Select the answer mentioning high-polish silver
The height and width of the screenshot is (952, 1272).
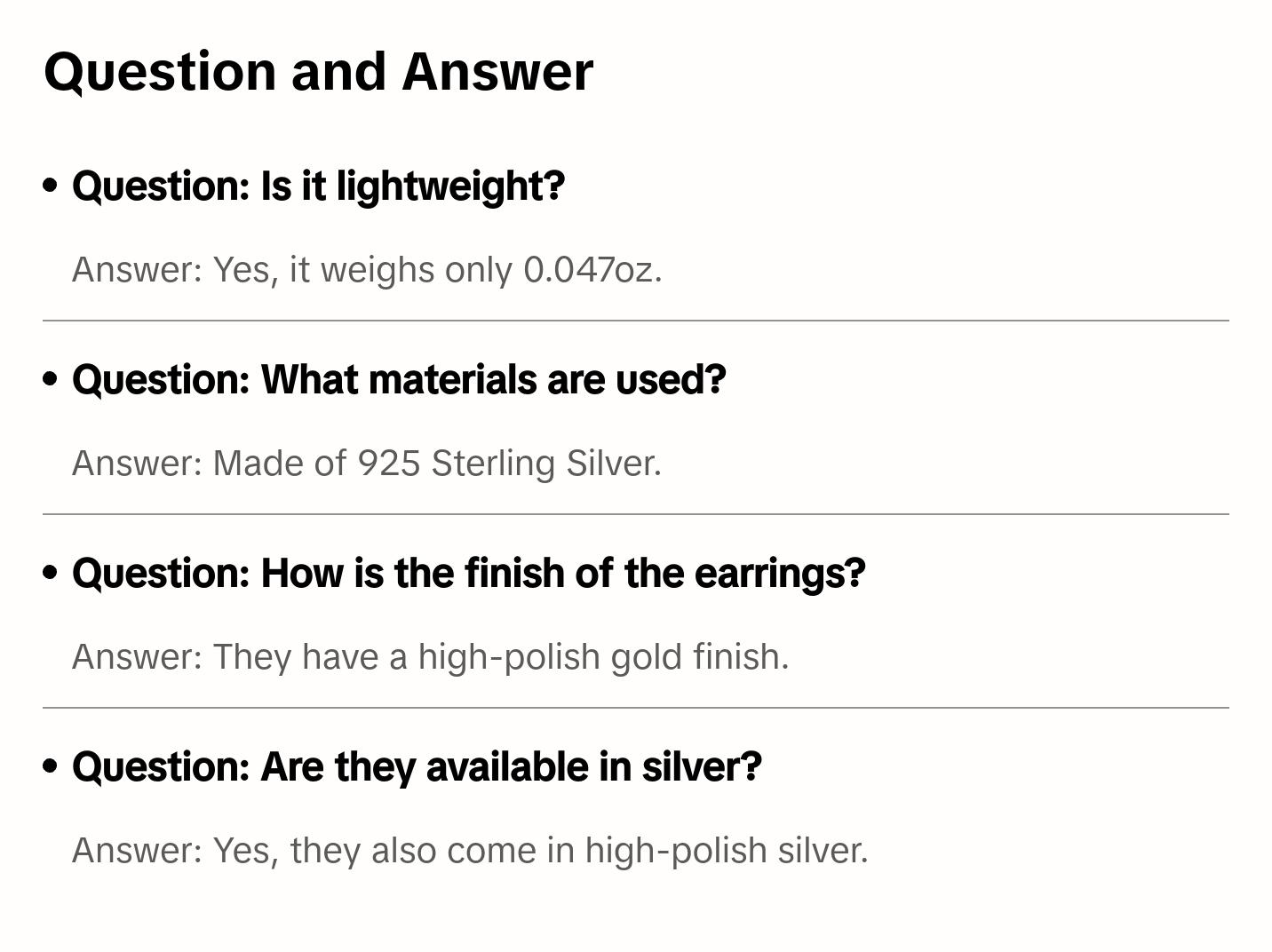(x=470, y=850)
